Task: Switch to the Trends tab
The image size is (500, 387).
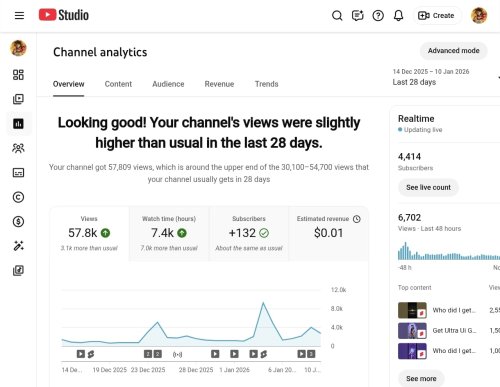Action: pyautogui.click(x=266, y=84)
